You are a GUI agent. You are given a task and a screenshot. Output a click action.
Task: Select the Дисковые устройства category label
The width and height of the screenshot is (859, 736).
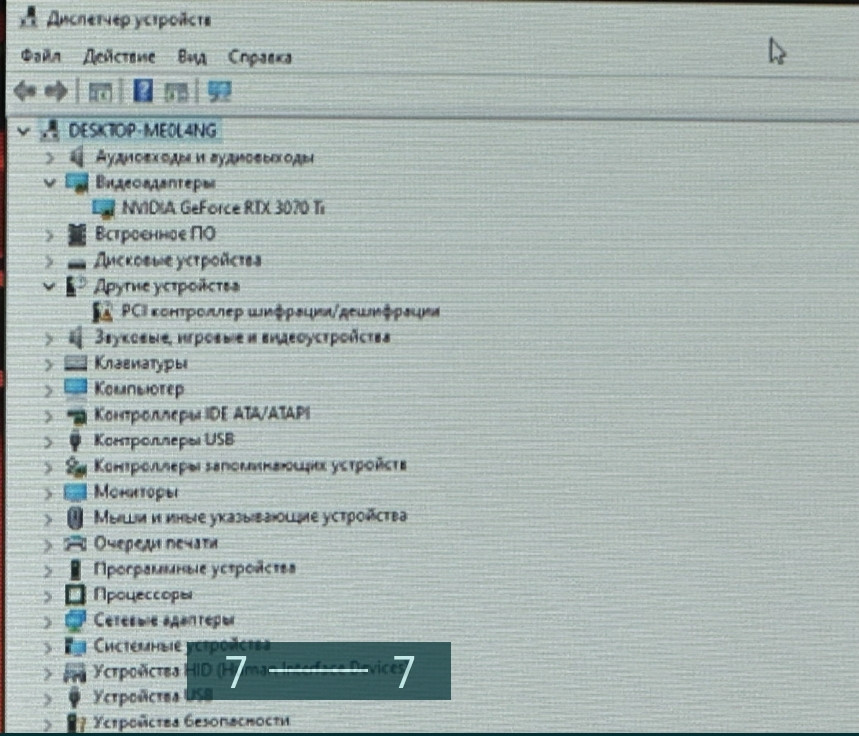coord(177,260)
